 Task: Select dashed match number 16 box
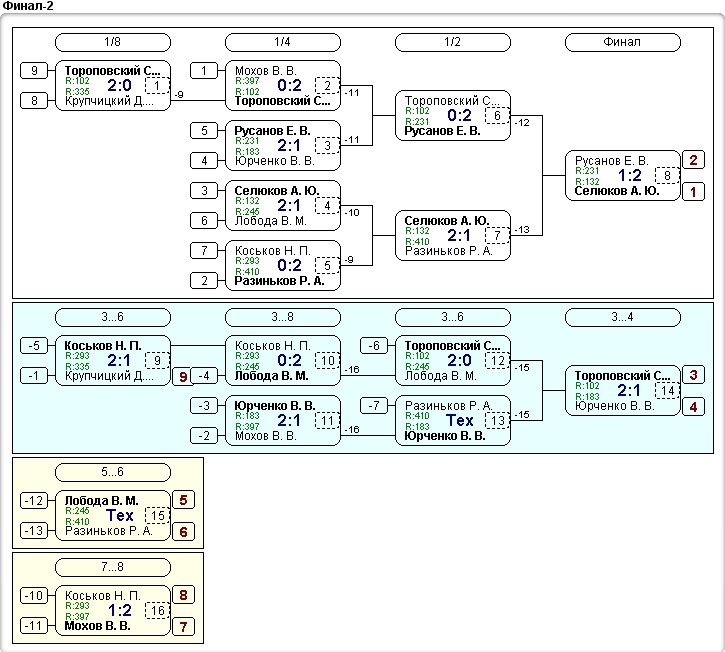157,610
